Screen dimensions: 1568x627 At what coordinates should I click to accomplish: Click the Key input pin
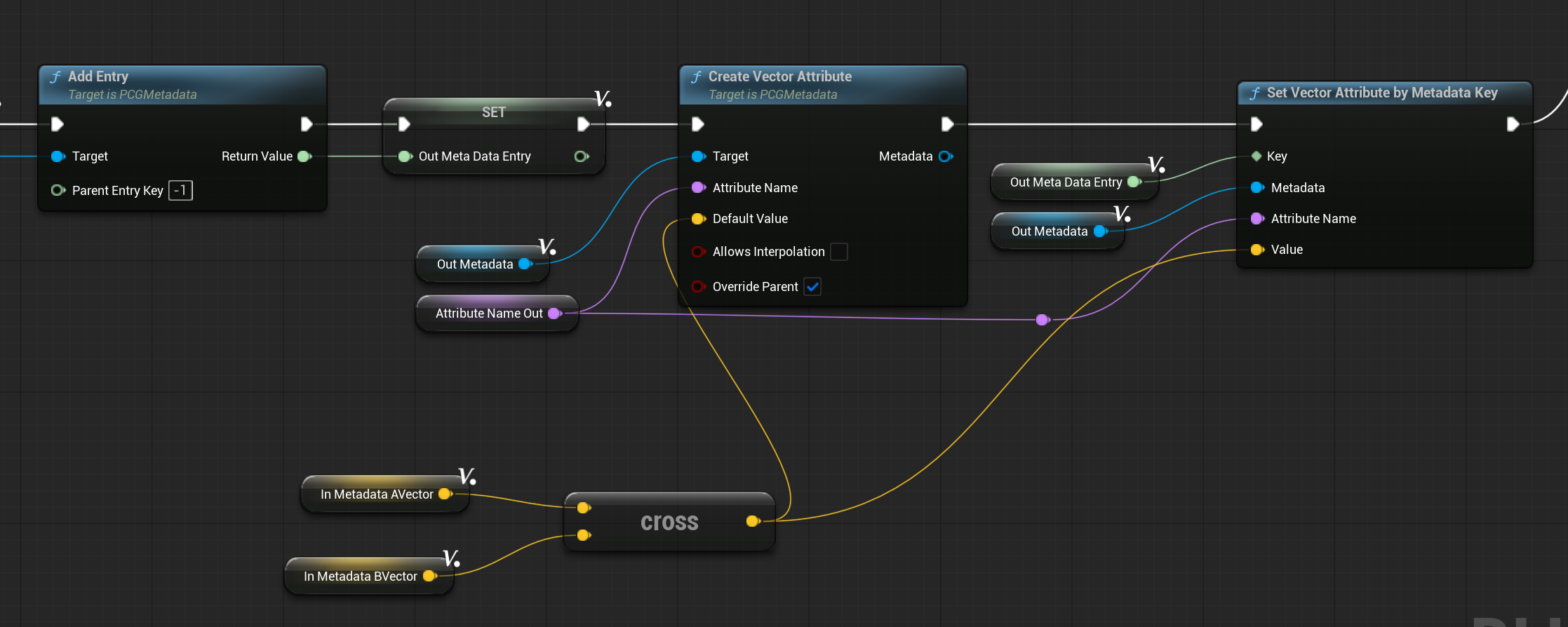tap(1257, 156)
